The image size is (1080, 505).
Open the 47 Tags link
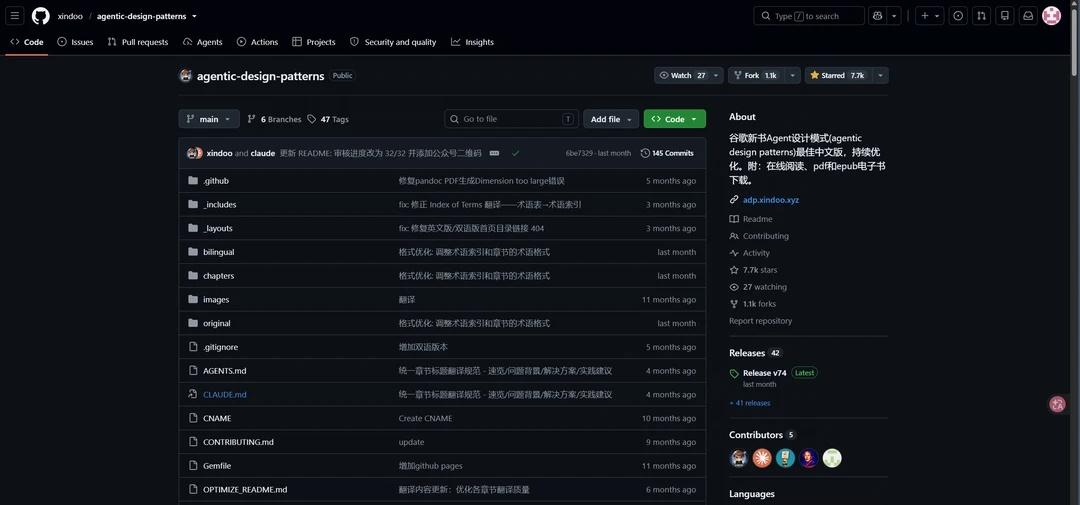pyautogui.click(x=328, y=119)
